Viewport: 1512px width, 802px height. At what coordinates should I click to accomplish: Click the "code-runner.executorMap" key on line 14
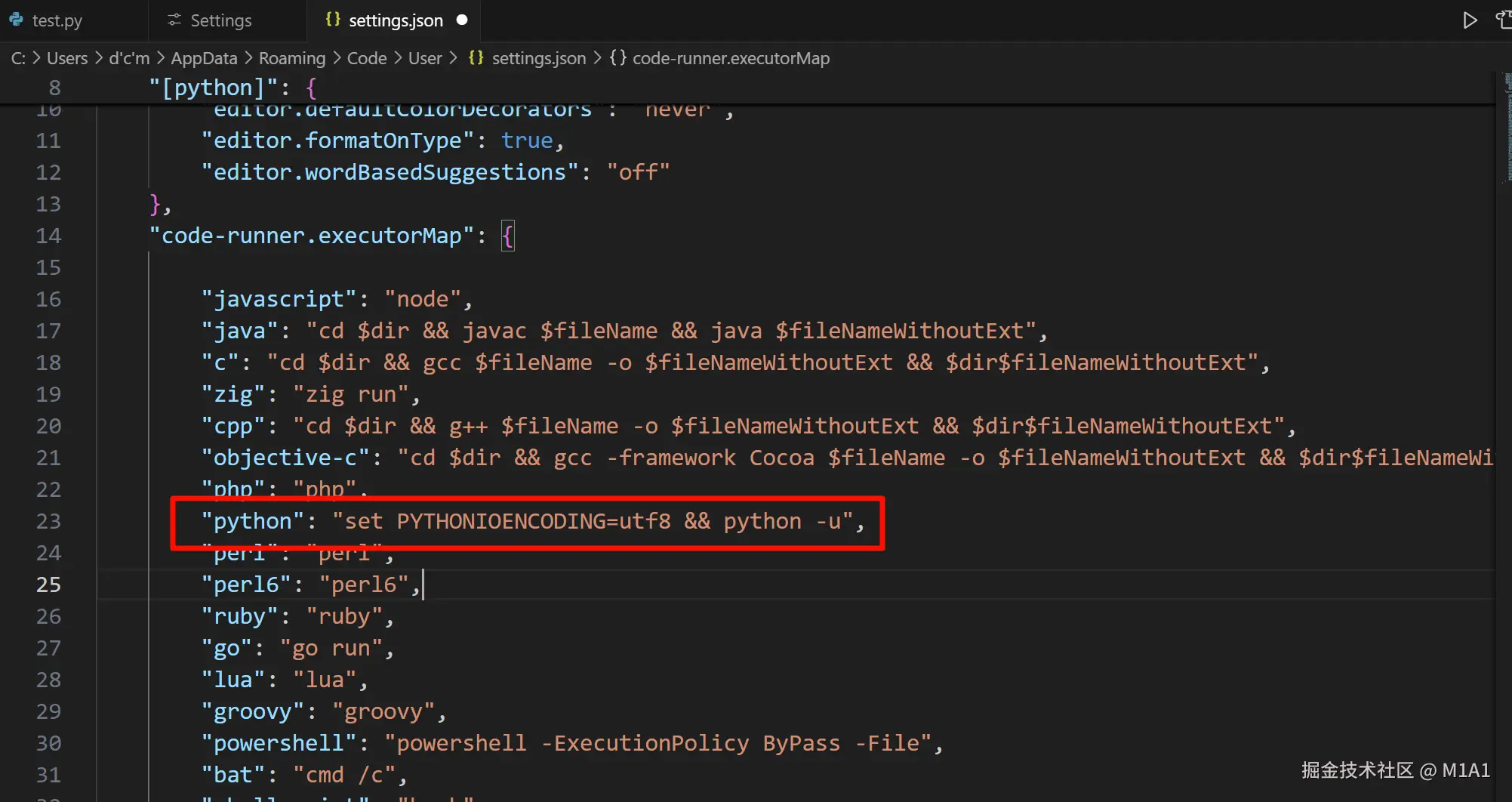(312, 236)
